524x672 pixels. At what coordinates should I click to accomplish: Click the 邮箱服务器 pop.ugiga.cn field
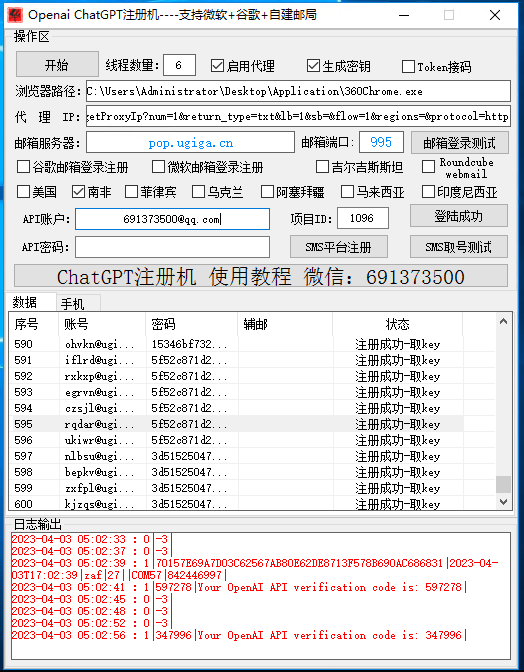point(190,142)
